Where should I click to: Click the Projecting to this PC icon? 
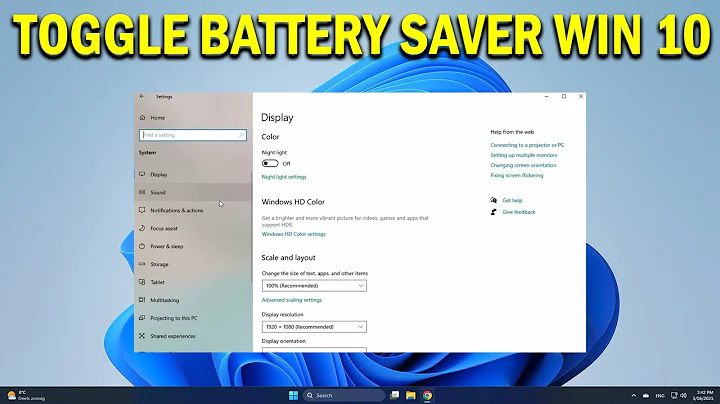click(142, 318)
